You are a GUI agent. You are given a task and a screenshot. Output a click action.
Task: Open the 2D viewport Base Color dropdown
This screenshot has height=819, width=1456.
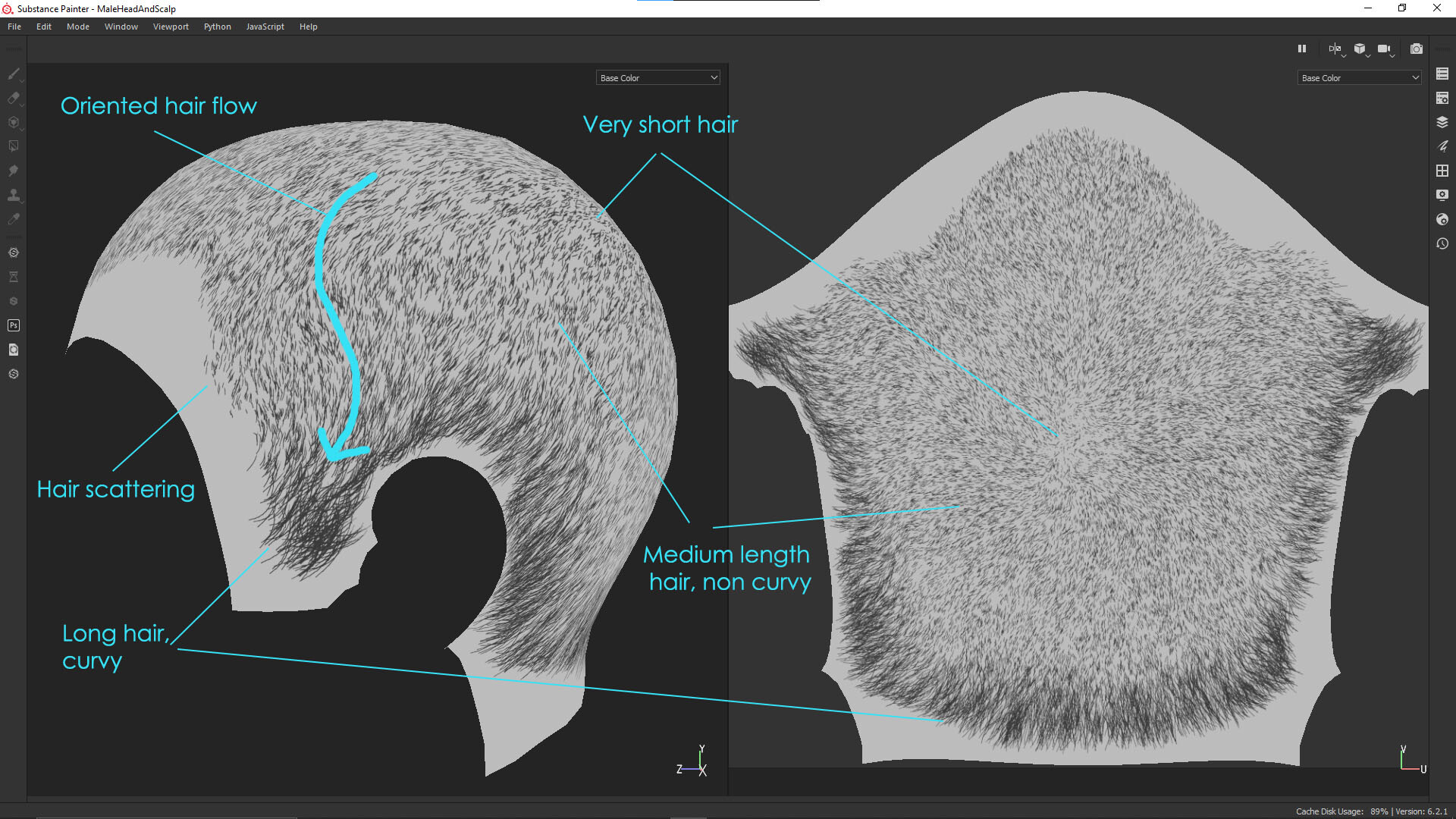pyautogui.click(x=1359, y=77)
